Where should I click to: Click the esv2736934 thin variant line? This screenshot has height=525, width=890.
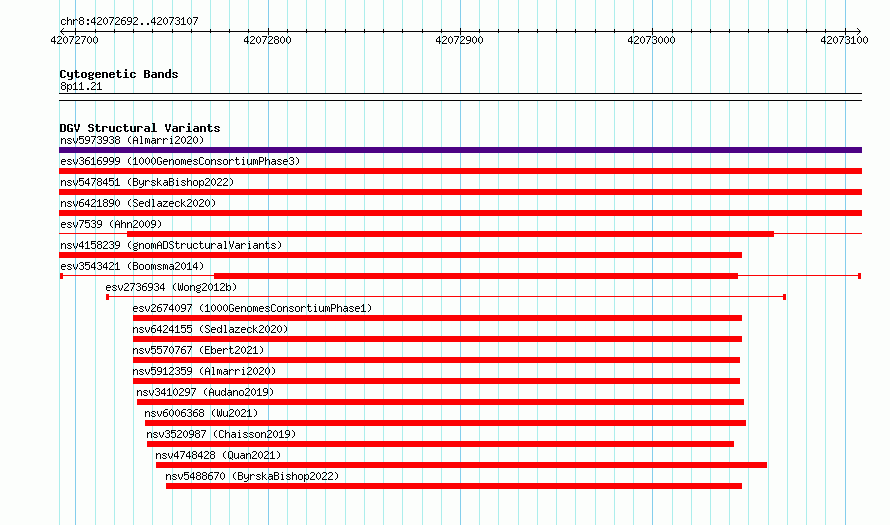point(446,297)
